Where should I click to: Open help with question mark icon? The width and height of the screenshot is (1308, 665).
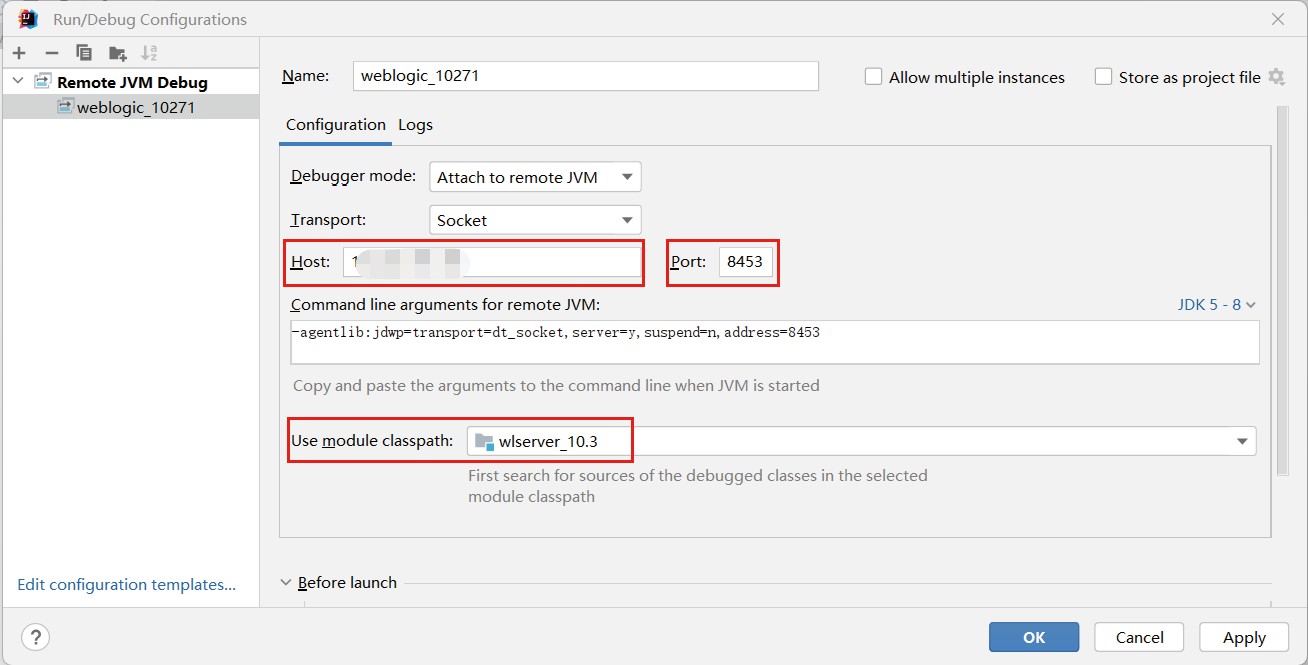coord(35,637)
